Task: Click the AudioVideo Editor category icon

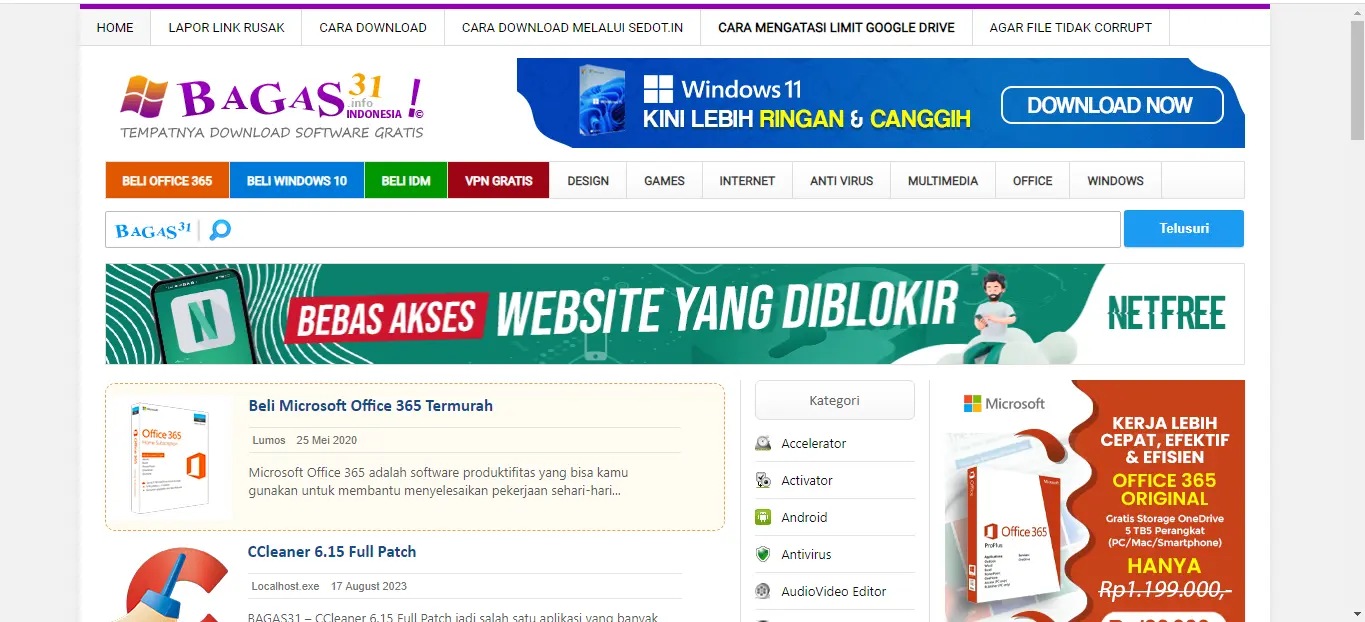Action: point(765,591)
